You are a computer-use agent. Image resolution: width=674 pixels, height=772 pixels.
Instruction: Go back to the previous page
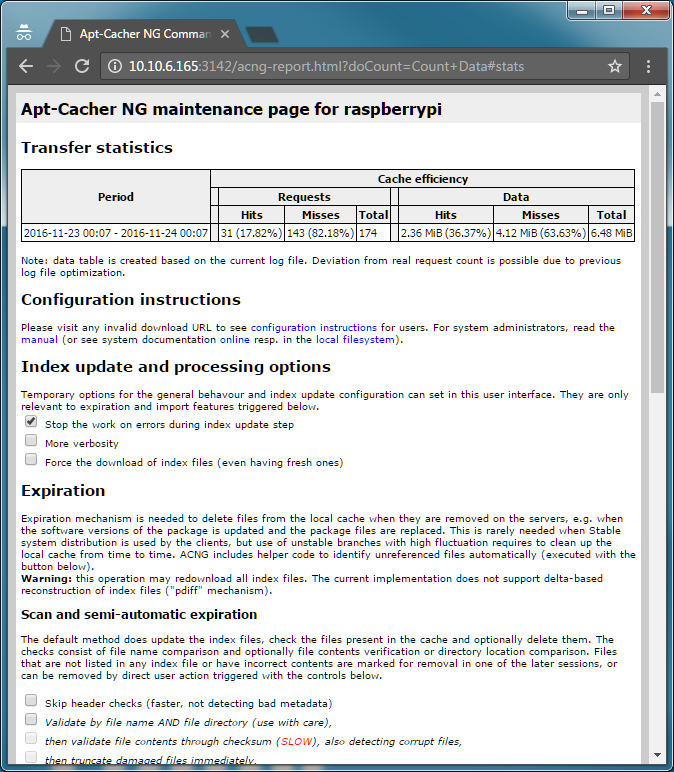click(26, 66)
